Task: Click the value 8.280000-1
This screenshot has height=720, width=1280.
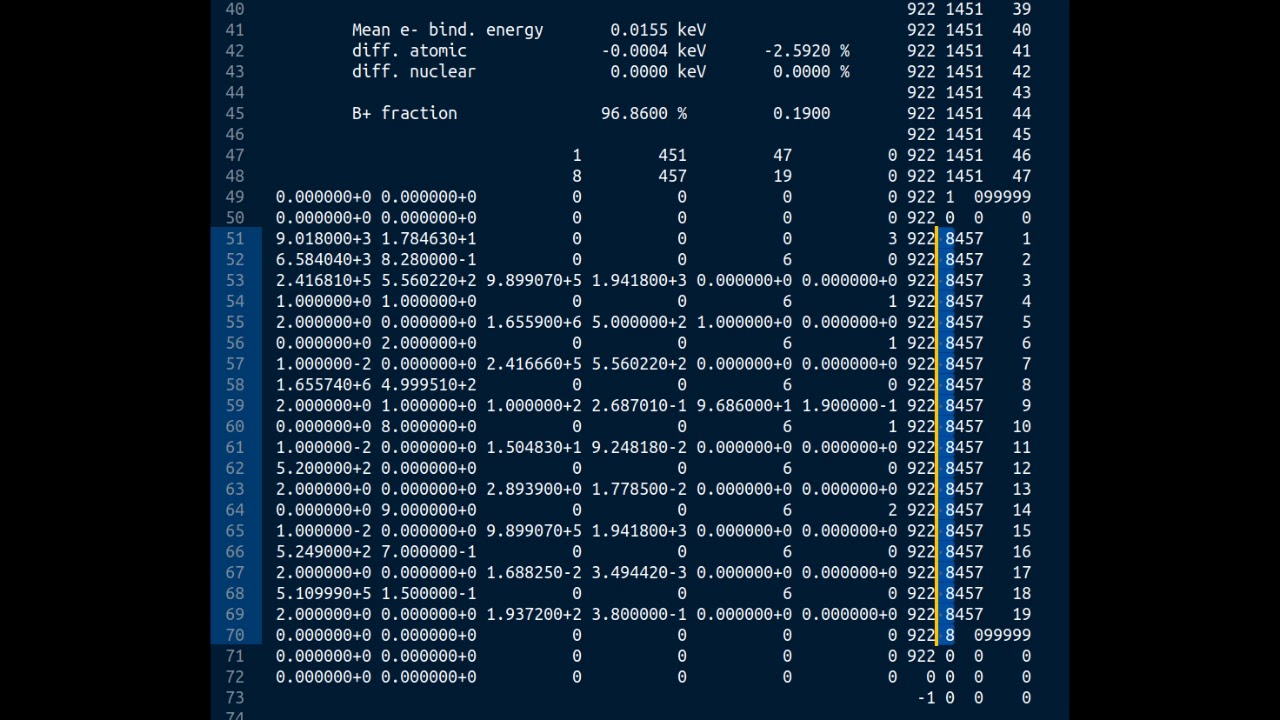Action: click(428, 260)
